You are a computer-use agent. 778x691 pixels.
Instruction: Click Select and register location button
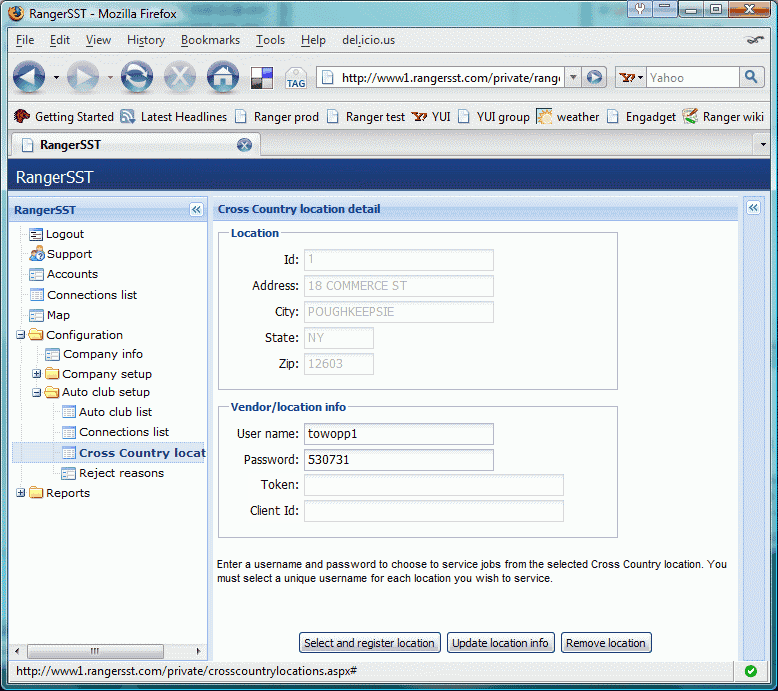[369, 643]
